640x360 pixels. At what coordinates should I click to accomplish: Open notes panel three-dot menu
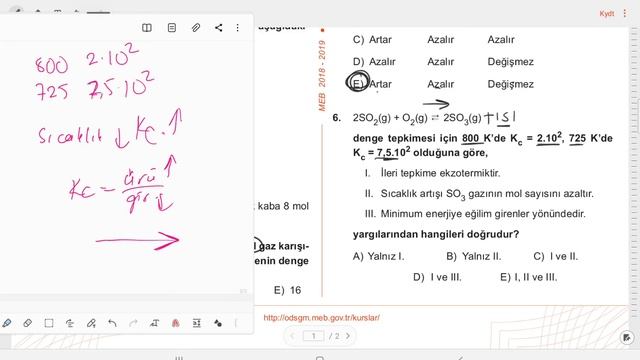[238, 28]
